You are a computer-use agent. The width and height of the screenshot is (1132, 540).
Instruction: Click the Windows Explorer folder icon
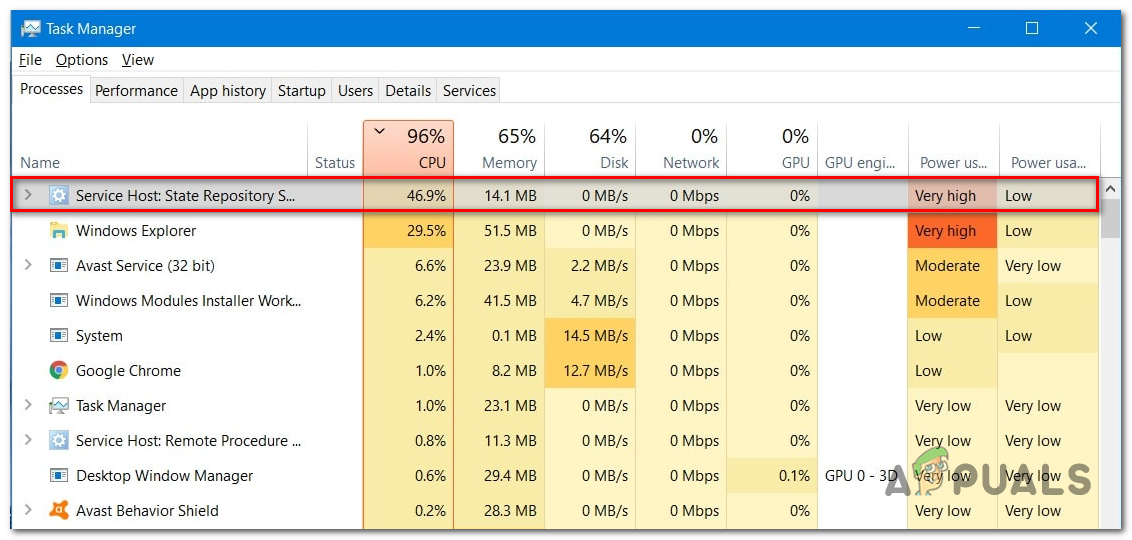click(59, 231)
